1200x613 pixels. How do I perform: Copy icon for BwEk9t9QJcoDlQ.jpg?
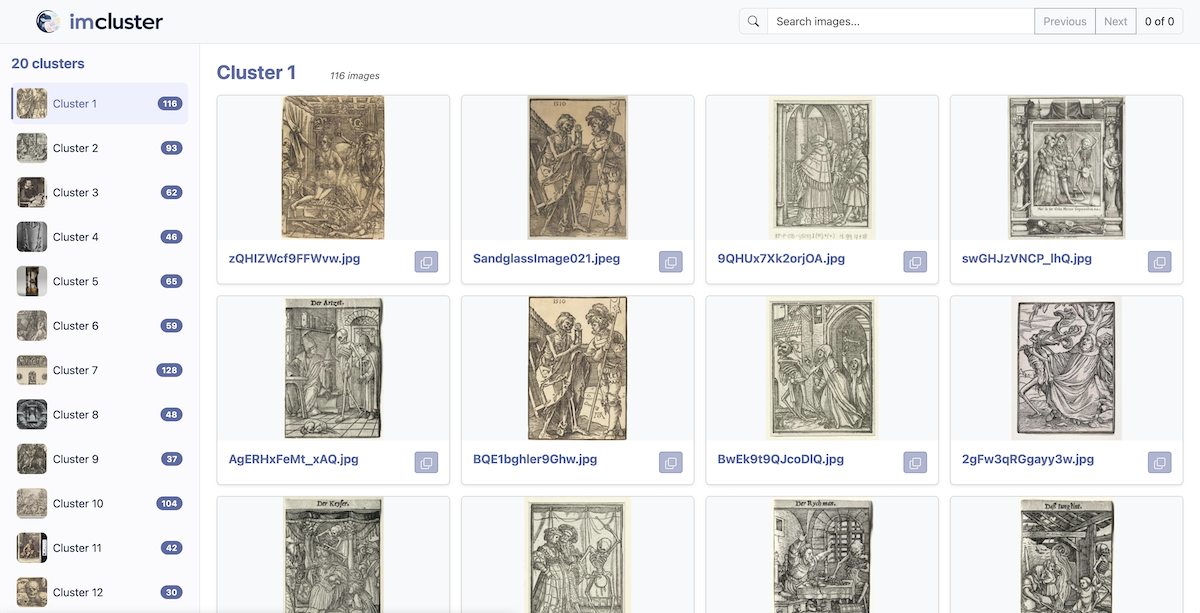(915, 463)
